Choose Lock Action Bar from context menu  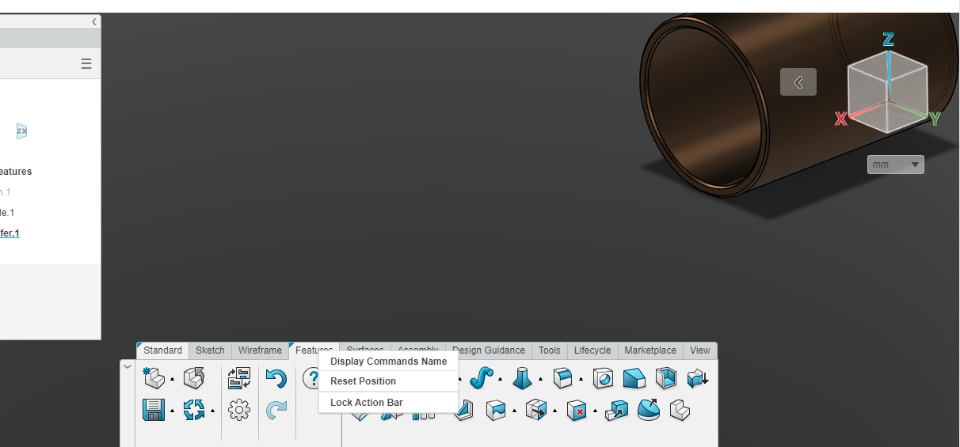coord(388,402)
